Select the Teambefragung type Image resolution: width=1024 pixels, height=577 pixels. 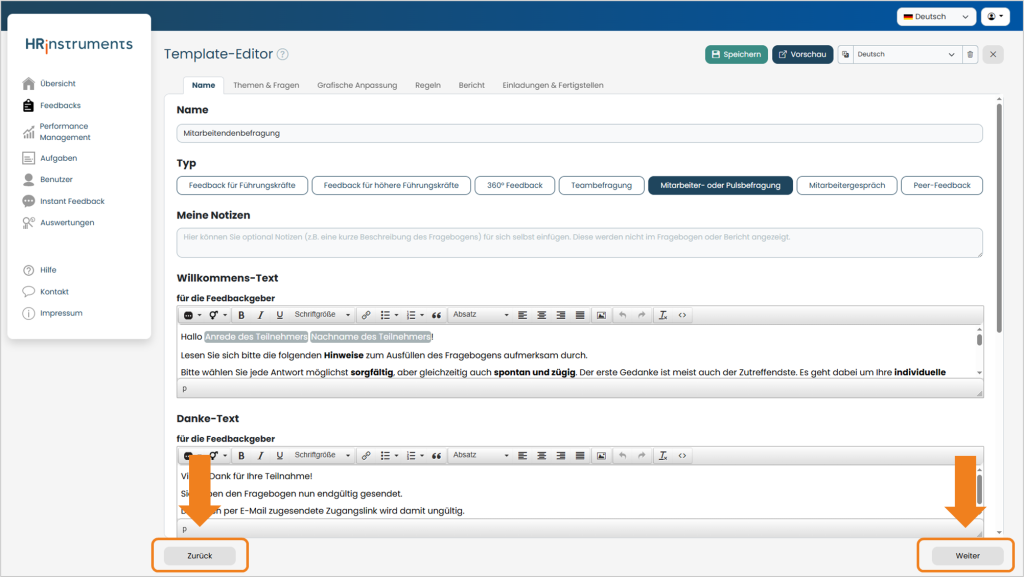(601, 185)
